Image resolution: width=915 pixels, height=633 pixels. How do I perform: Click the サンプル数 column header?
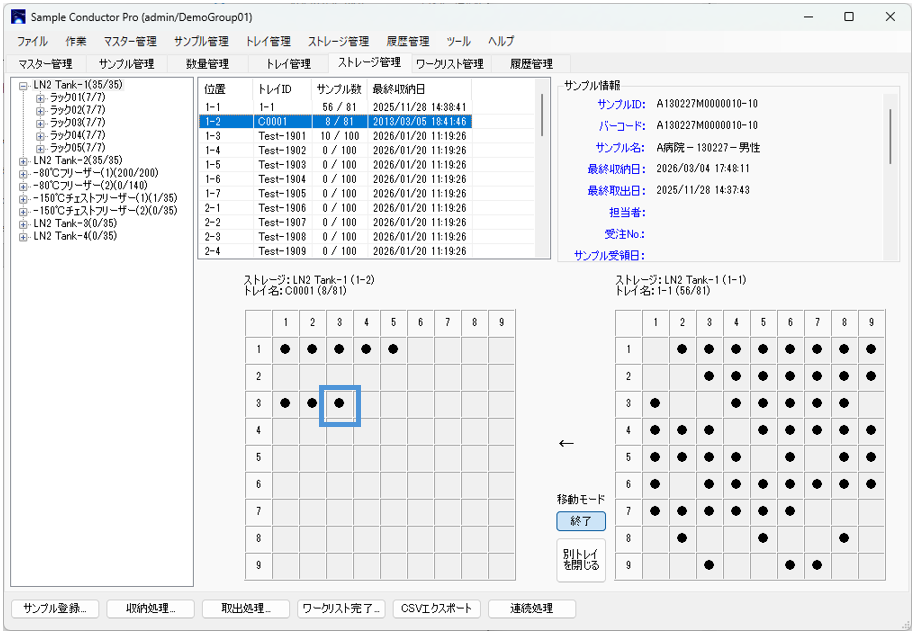[x=338, y=89]
